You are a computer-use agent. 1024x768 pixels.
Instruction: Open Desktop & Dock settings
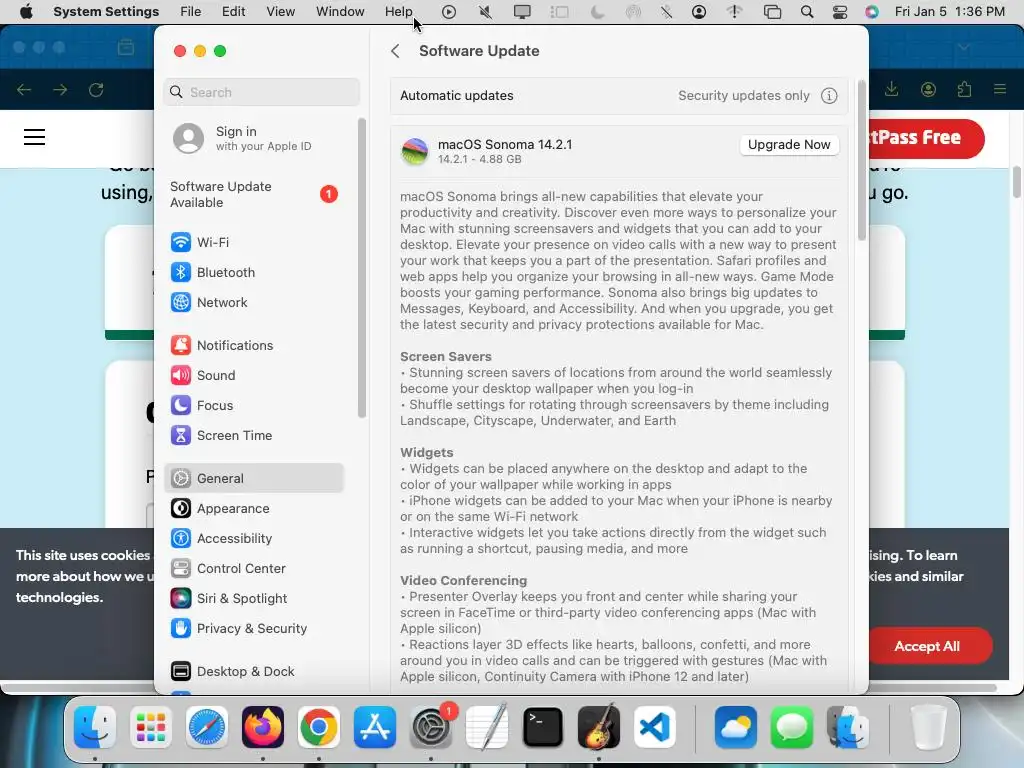pos(253,671)
